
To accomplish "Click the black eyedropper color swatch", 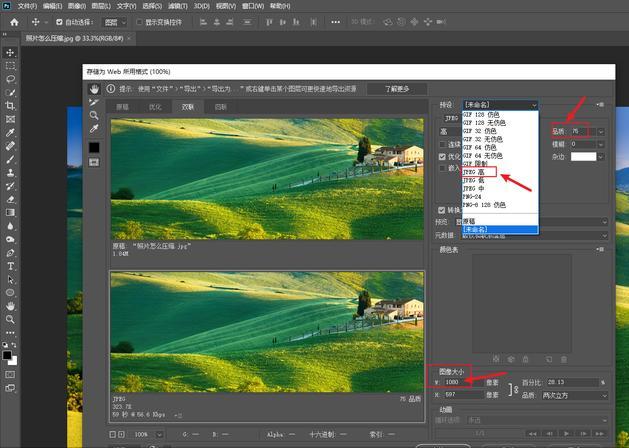I will pos(94,147).
